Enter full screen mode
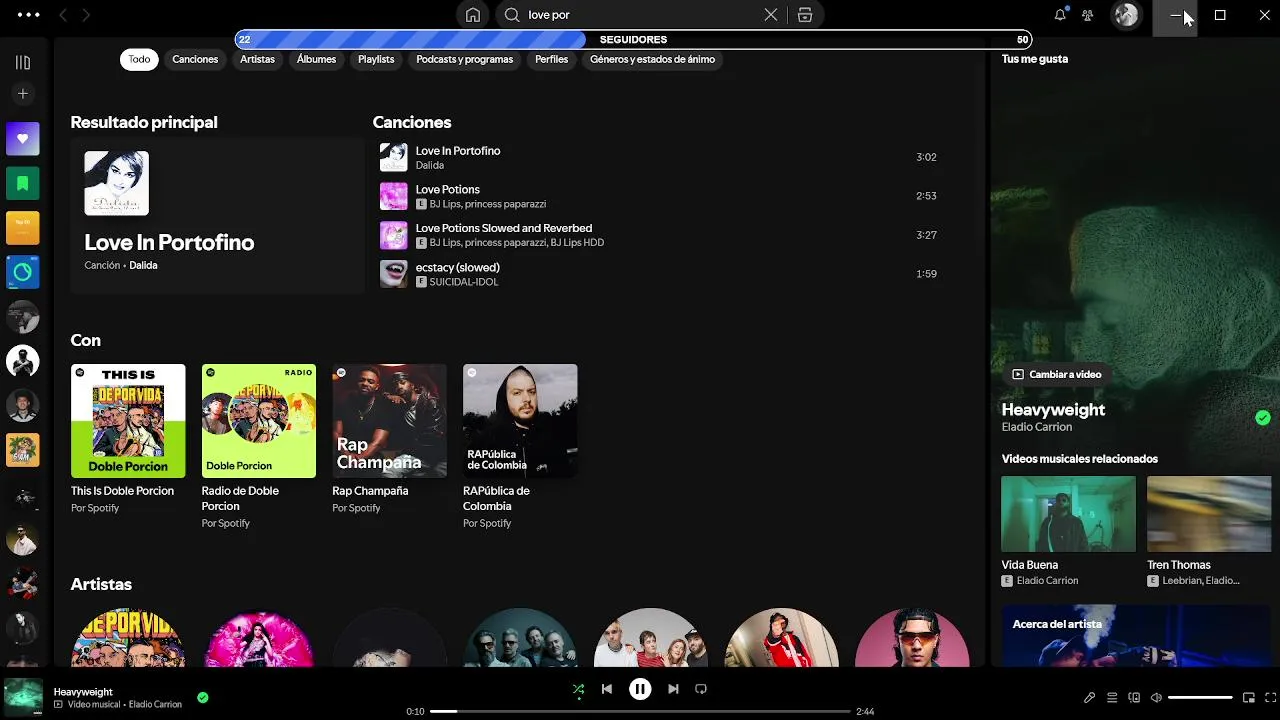Screen dimensions: 1280x720 pyautogui.click(x=1271, y=698)
